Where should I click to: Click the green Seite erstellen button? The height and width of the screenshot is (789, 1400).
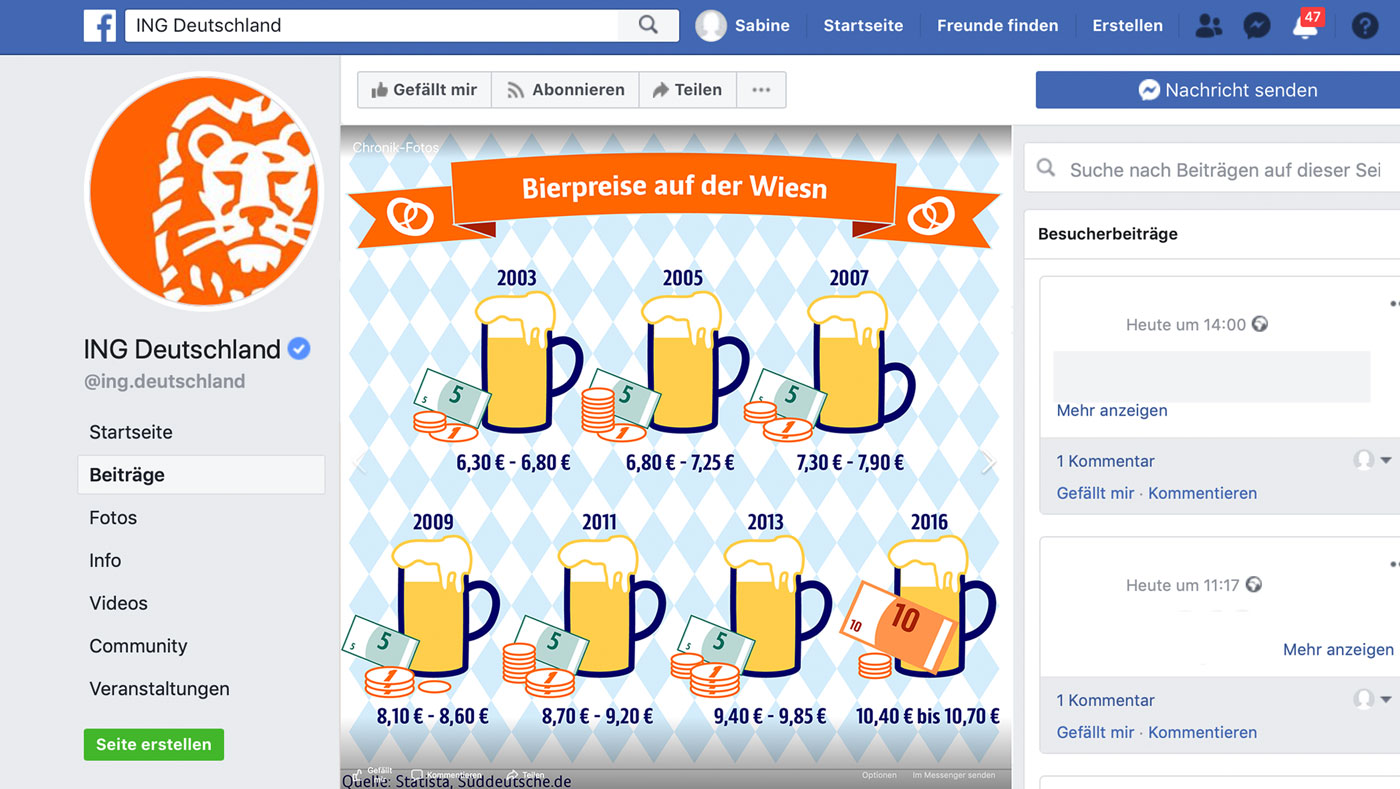coord(154,745)
